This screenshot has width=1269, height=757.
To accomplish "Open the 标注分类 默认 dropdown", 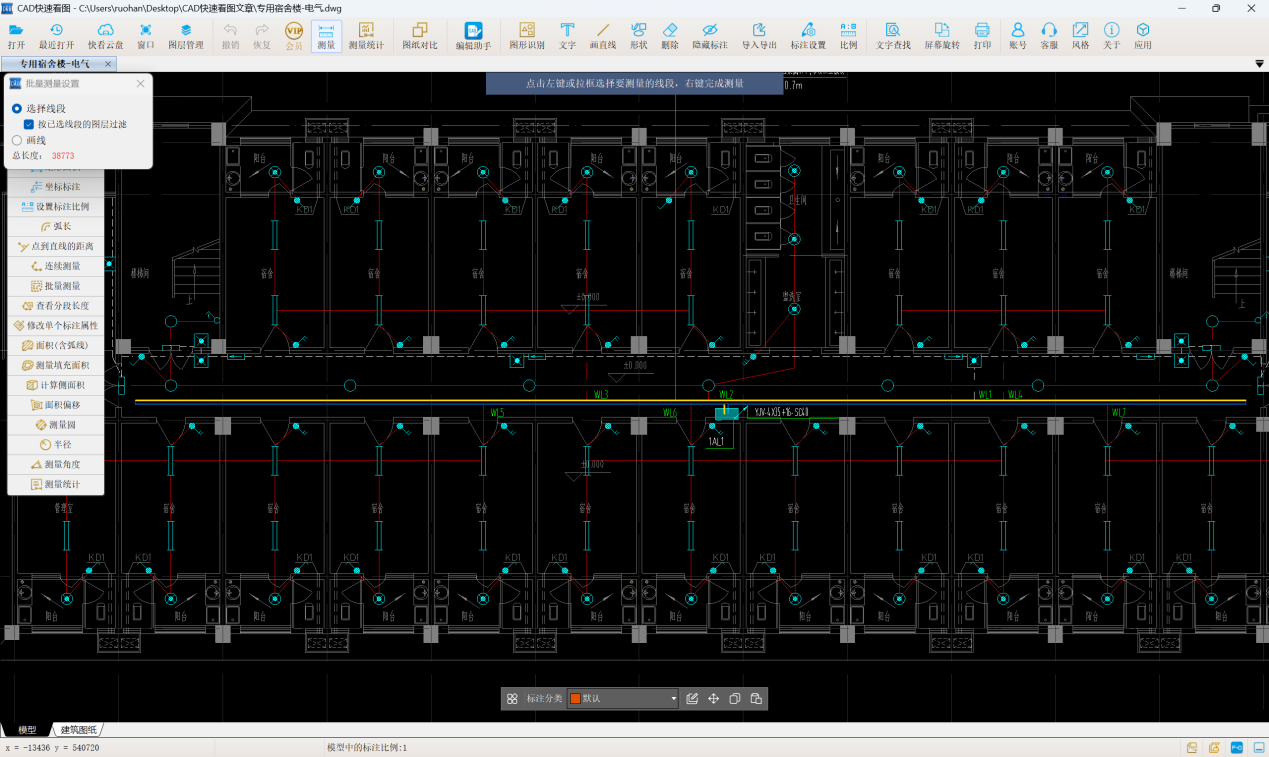I will (673, 699).
